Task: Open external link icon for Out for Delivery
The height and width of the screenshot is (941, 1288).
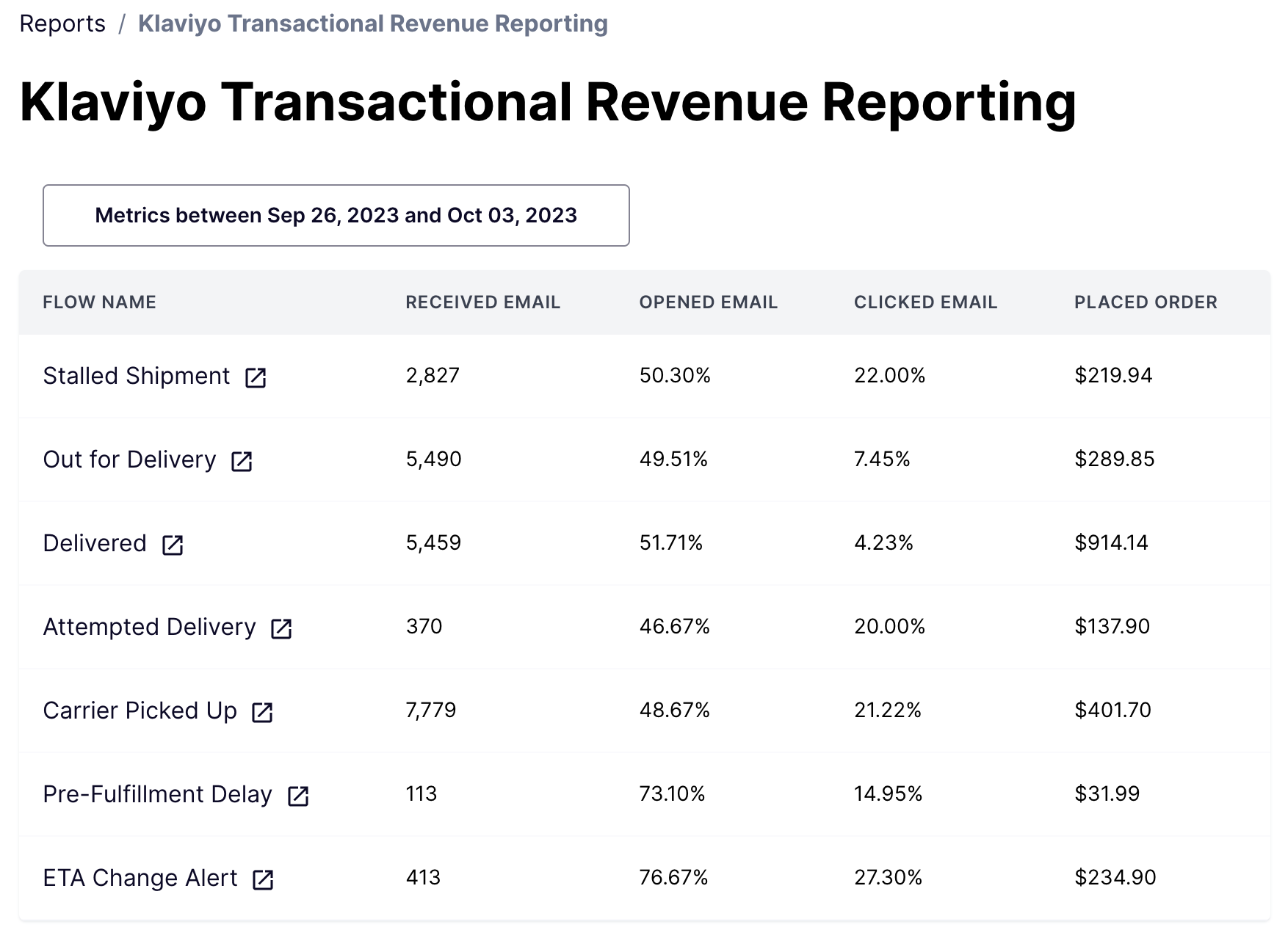Action: point(242,461)
